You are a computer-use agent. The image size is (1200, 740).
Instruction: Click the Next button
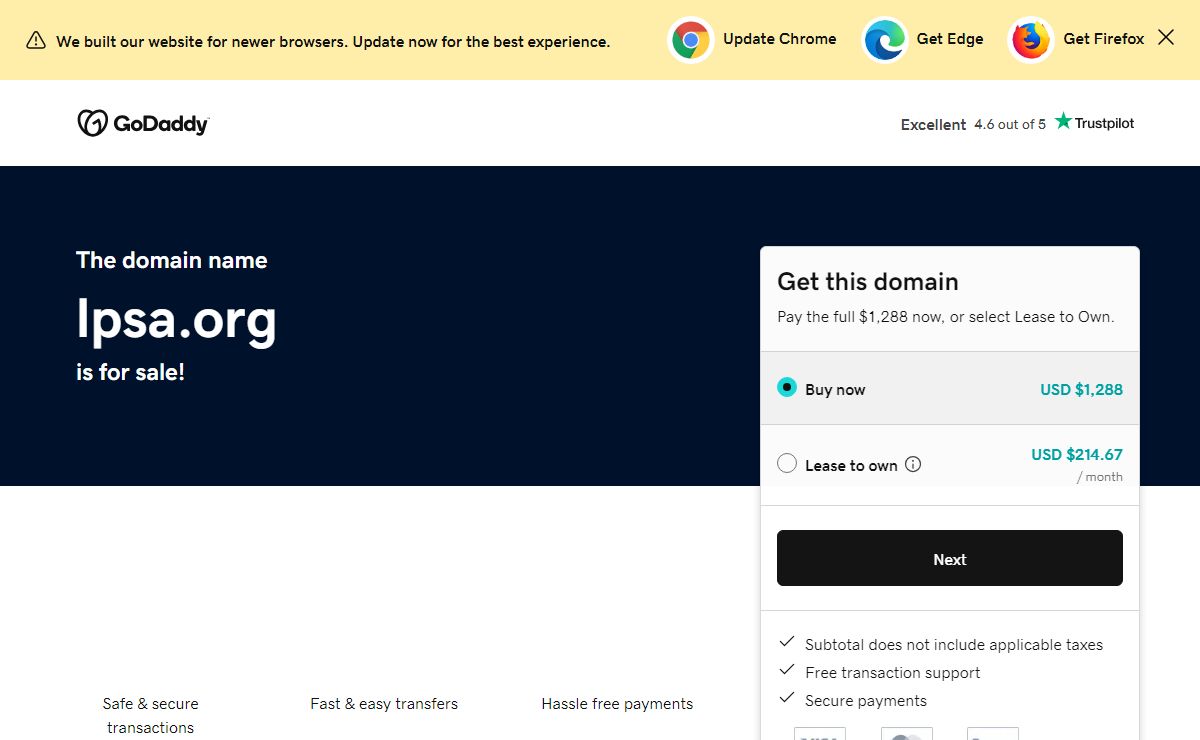coord(950,558)
